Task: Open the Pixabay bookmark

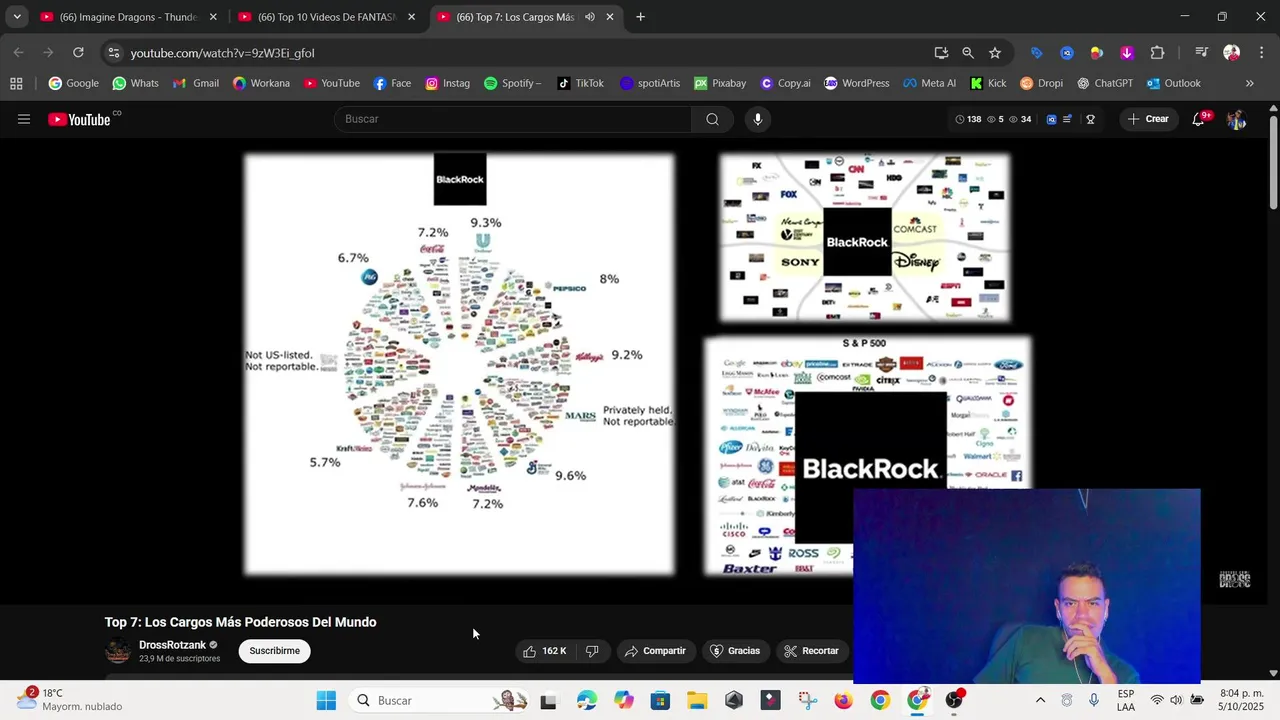Action: point(720,83)
